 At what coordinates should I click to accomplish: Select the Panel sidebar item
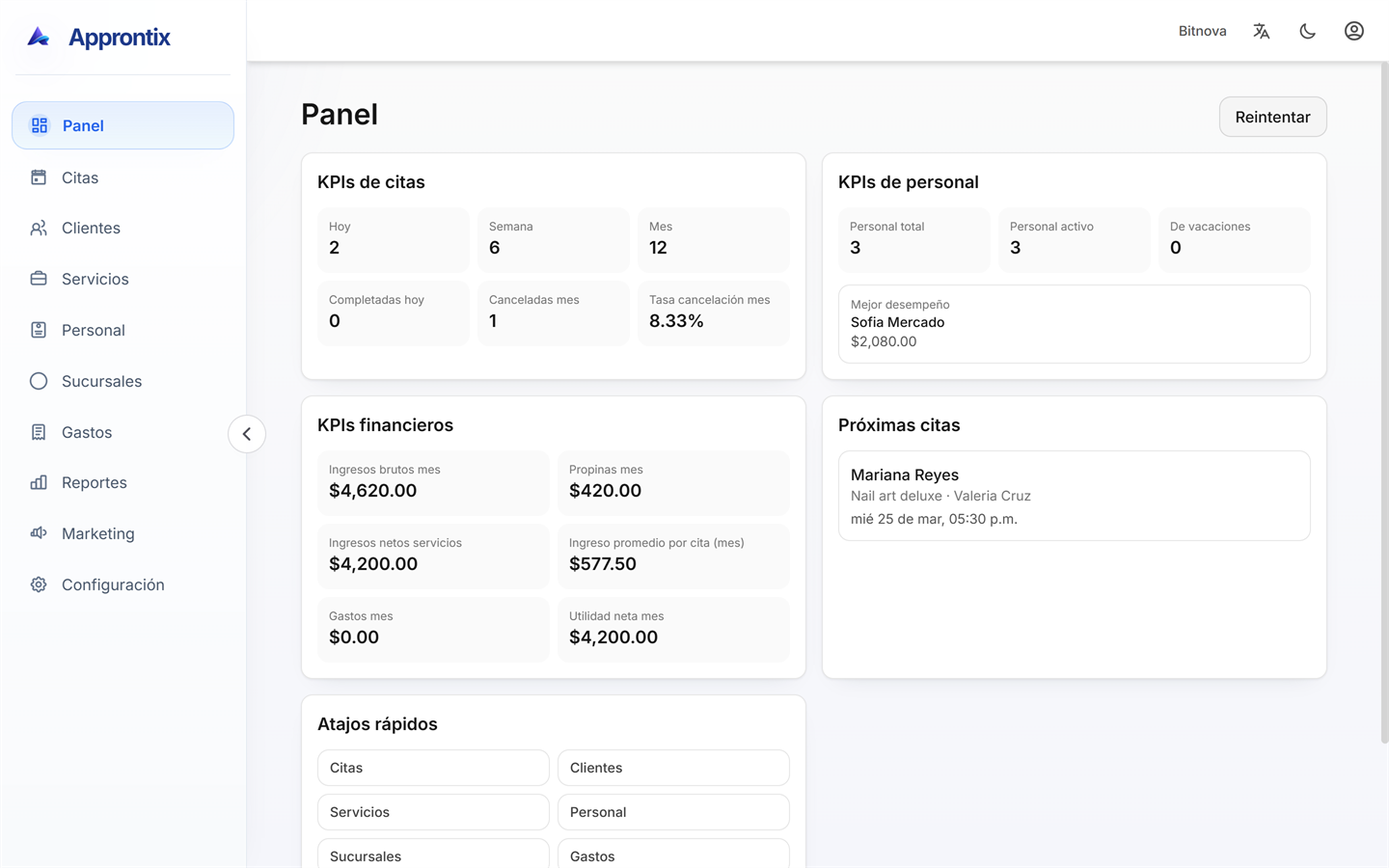tap(123, 125)
